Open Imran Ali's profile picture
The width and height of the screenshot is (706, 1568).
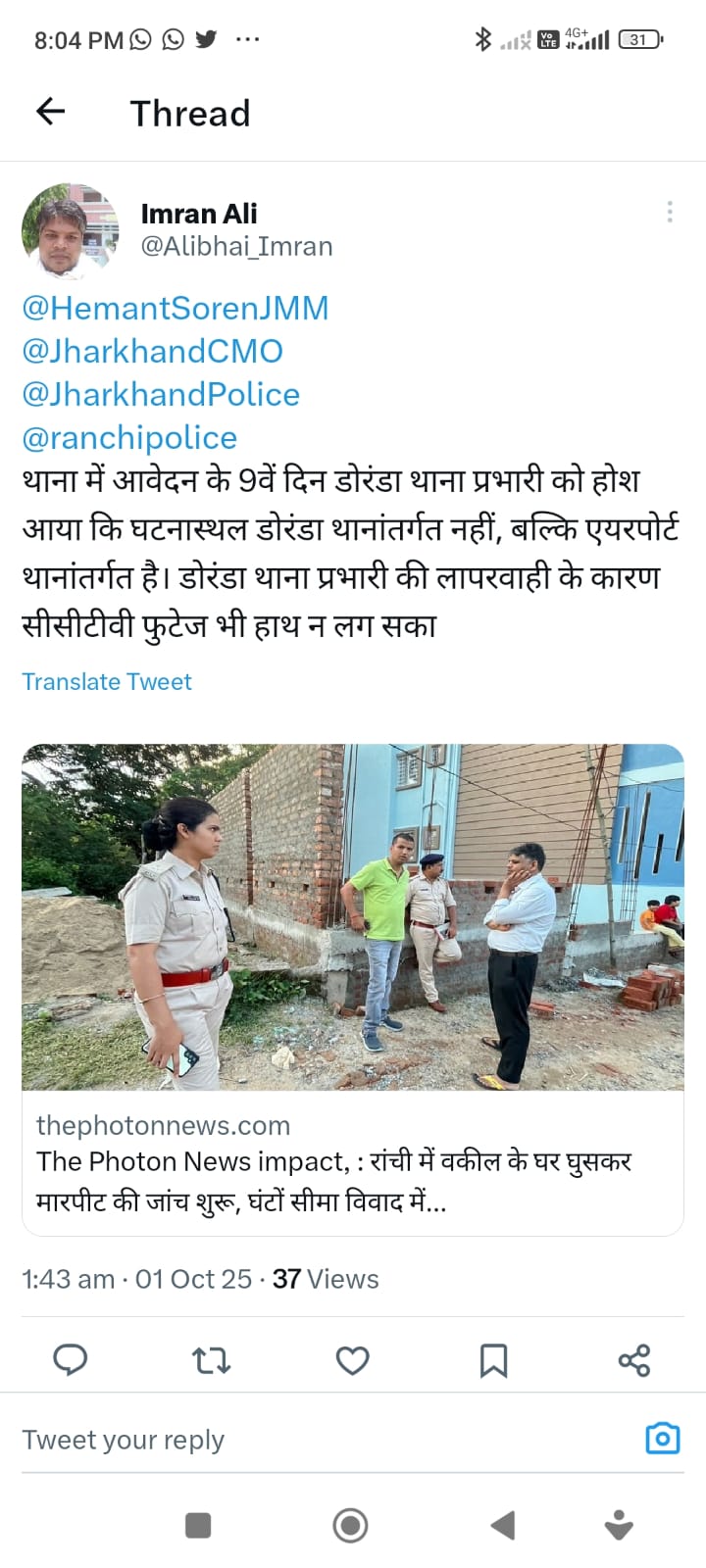coord(70,231)
